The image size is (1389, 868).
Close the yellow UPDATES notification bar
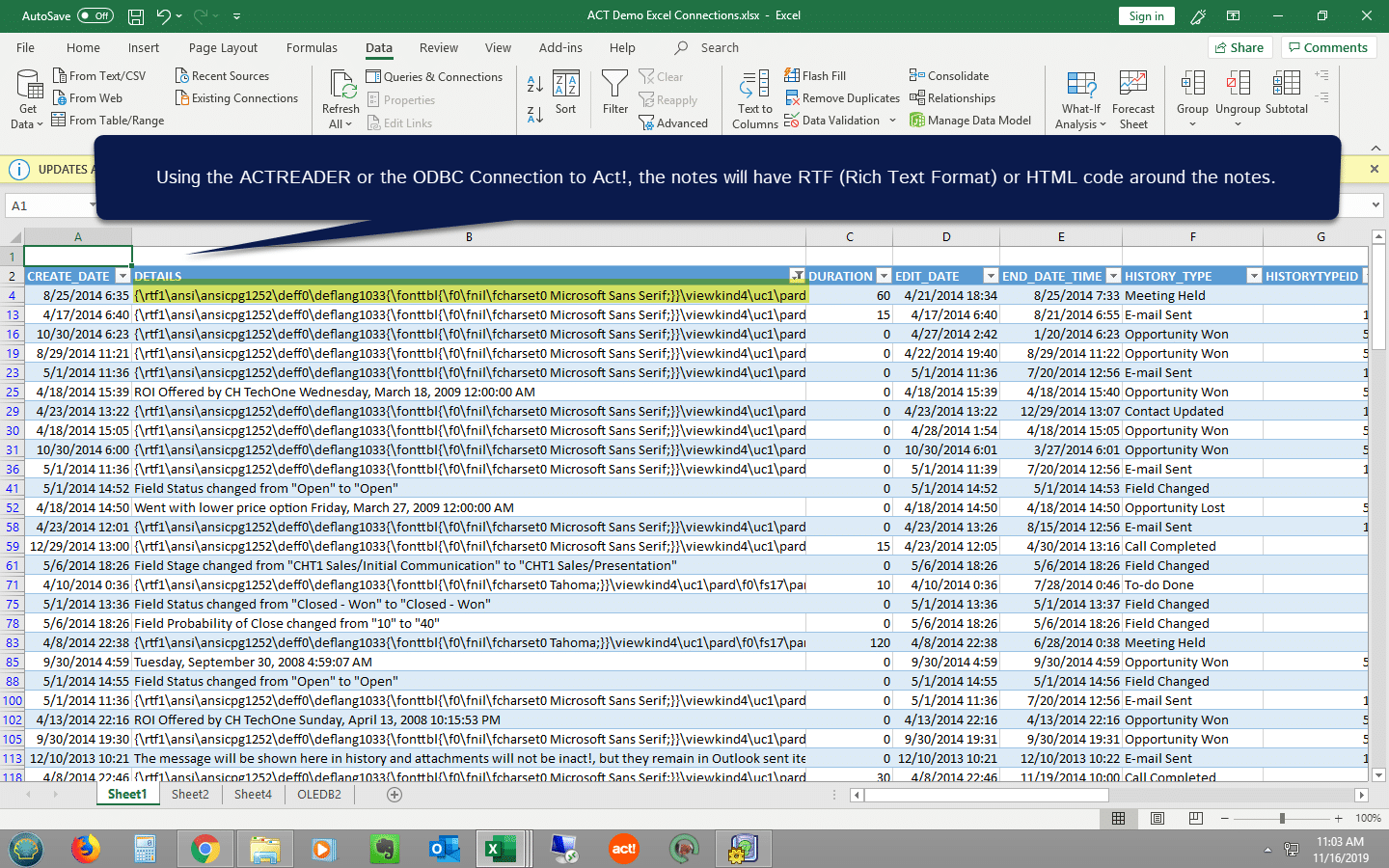click(1375, 169)
